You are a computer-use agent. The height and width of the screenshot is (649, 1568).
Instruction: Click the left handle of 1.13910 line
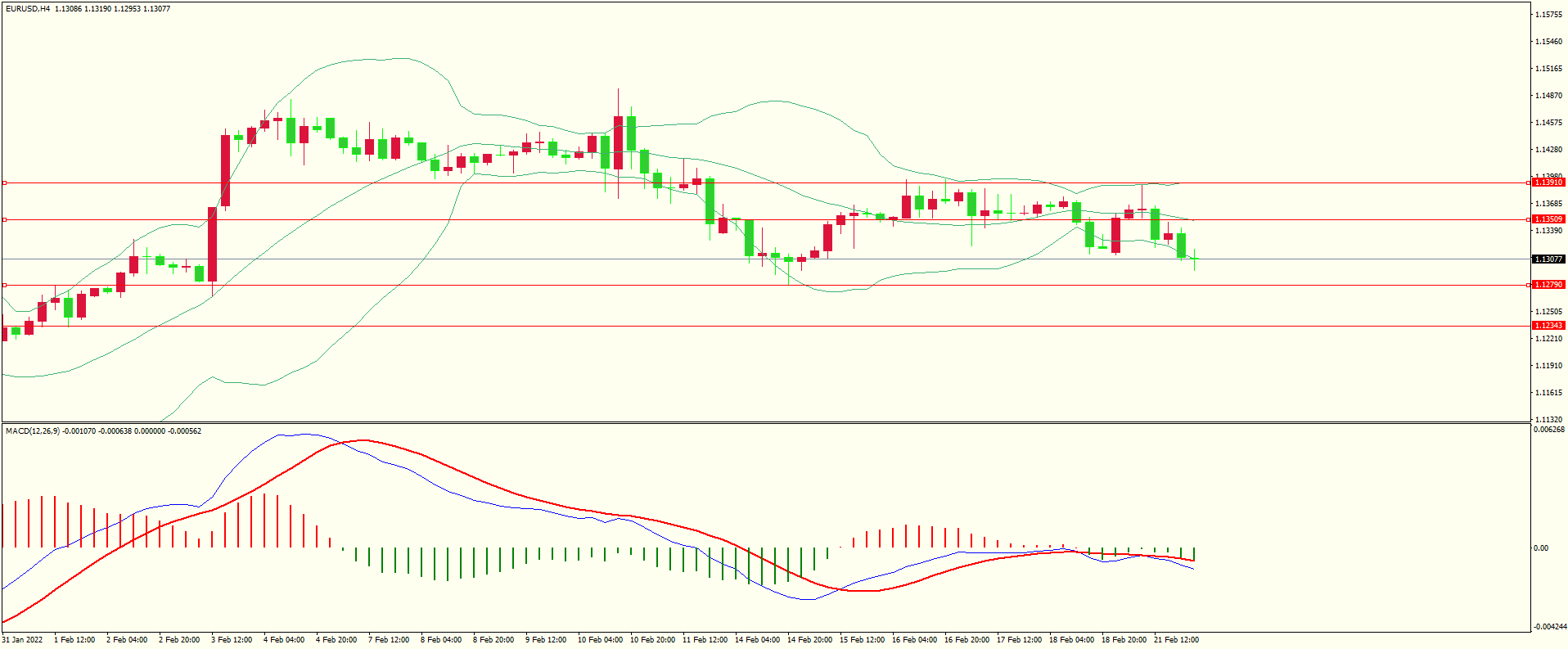click(4, 183)
